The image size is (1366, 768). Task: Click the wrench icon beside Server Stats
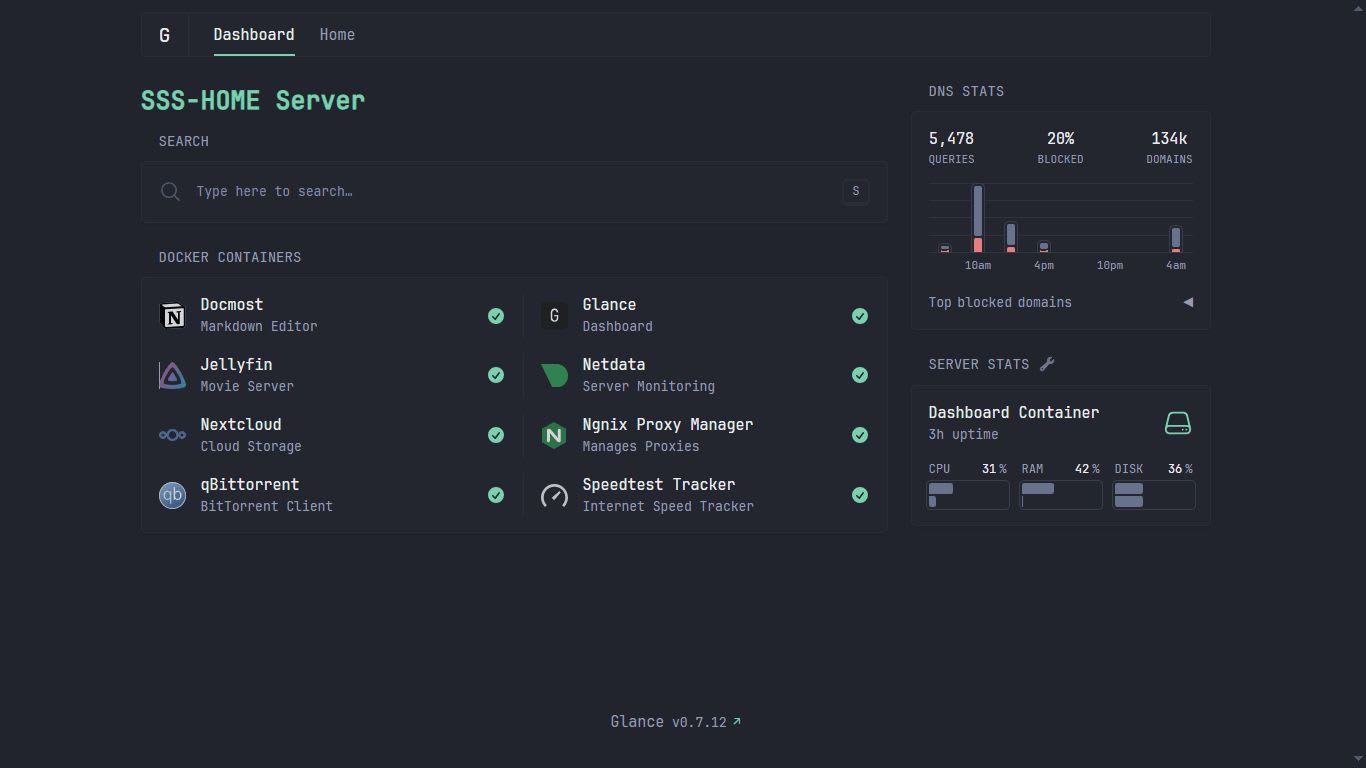[x=1047, y=364]
